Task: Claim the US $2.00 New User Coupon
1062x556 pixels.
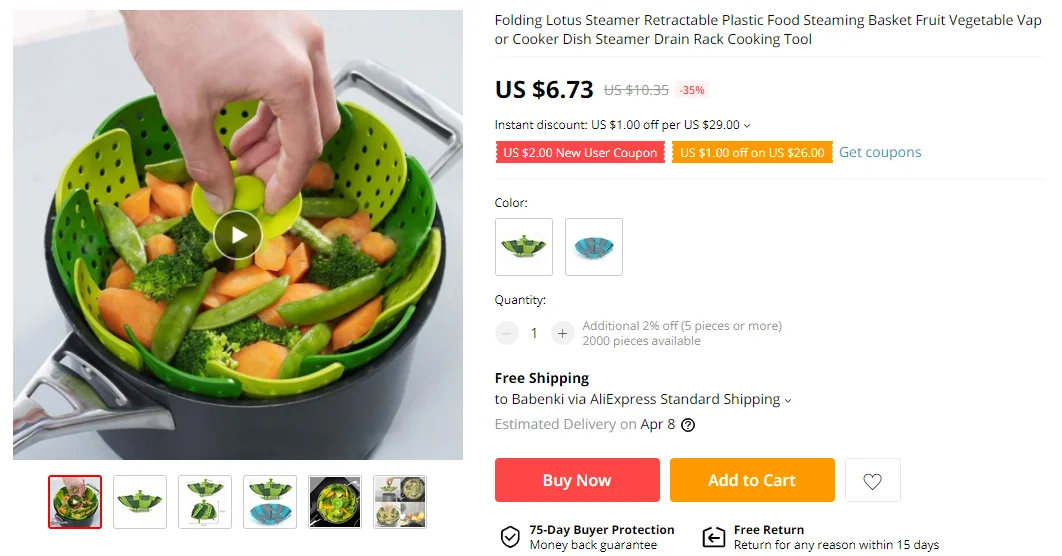Action: point(580,153)
